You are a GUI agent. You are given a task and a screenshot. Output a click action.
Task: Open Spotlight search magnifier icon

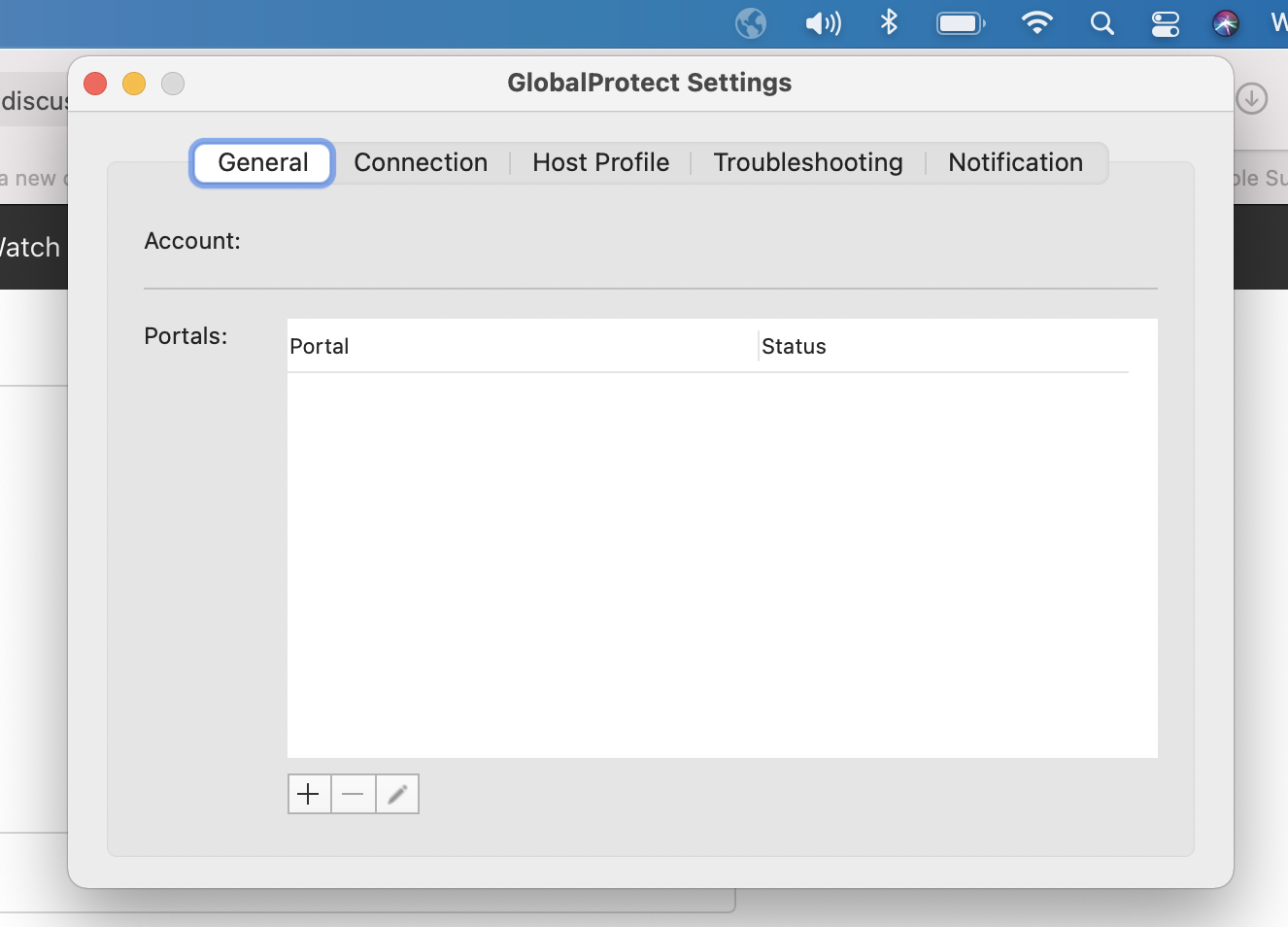(x=1102, y=23)
